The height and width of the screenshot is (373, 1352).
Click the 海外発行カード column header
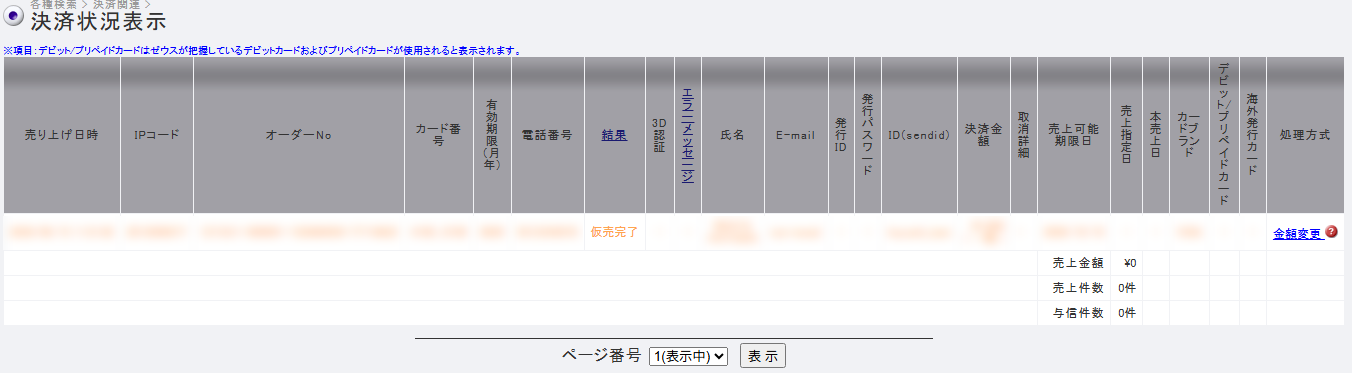(x=1253, y=135)
